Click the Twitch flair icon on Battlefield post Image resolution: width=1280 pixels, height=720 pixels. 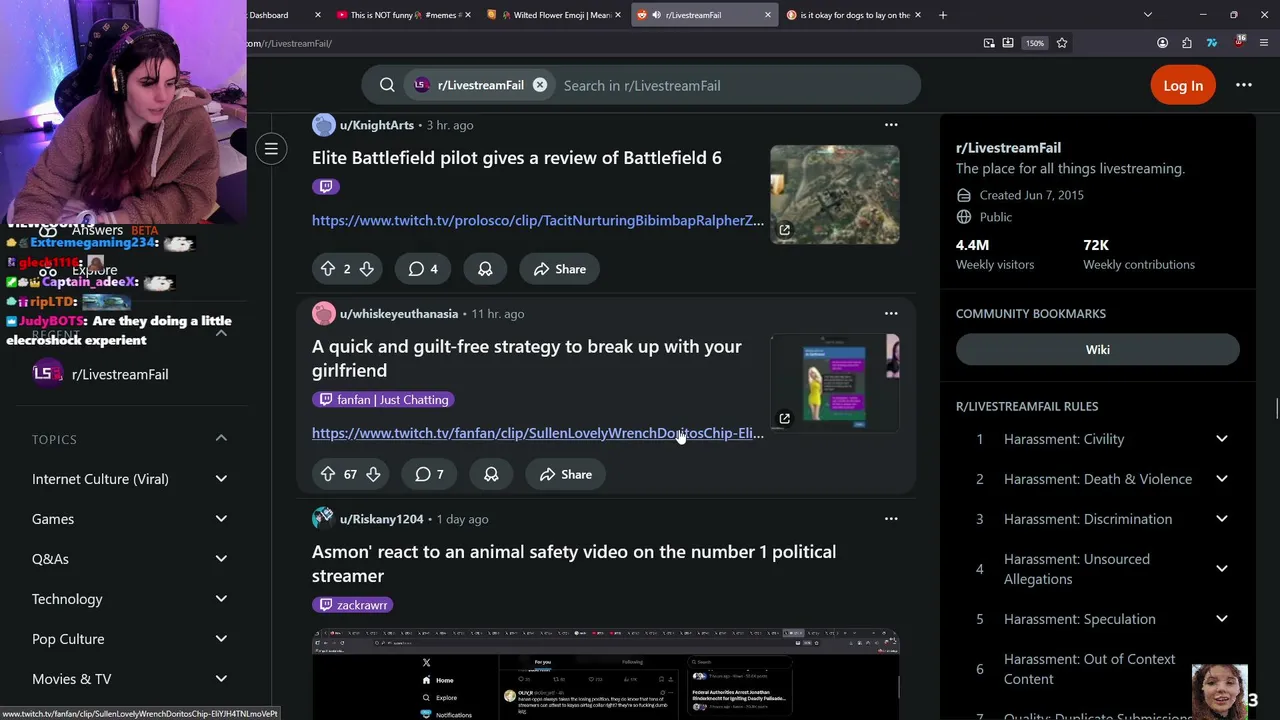tap(325, 186)
